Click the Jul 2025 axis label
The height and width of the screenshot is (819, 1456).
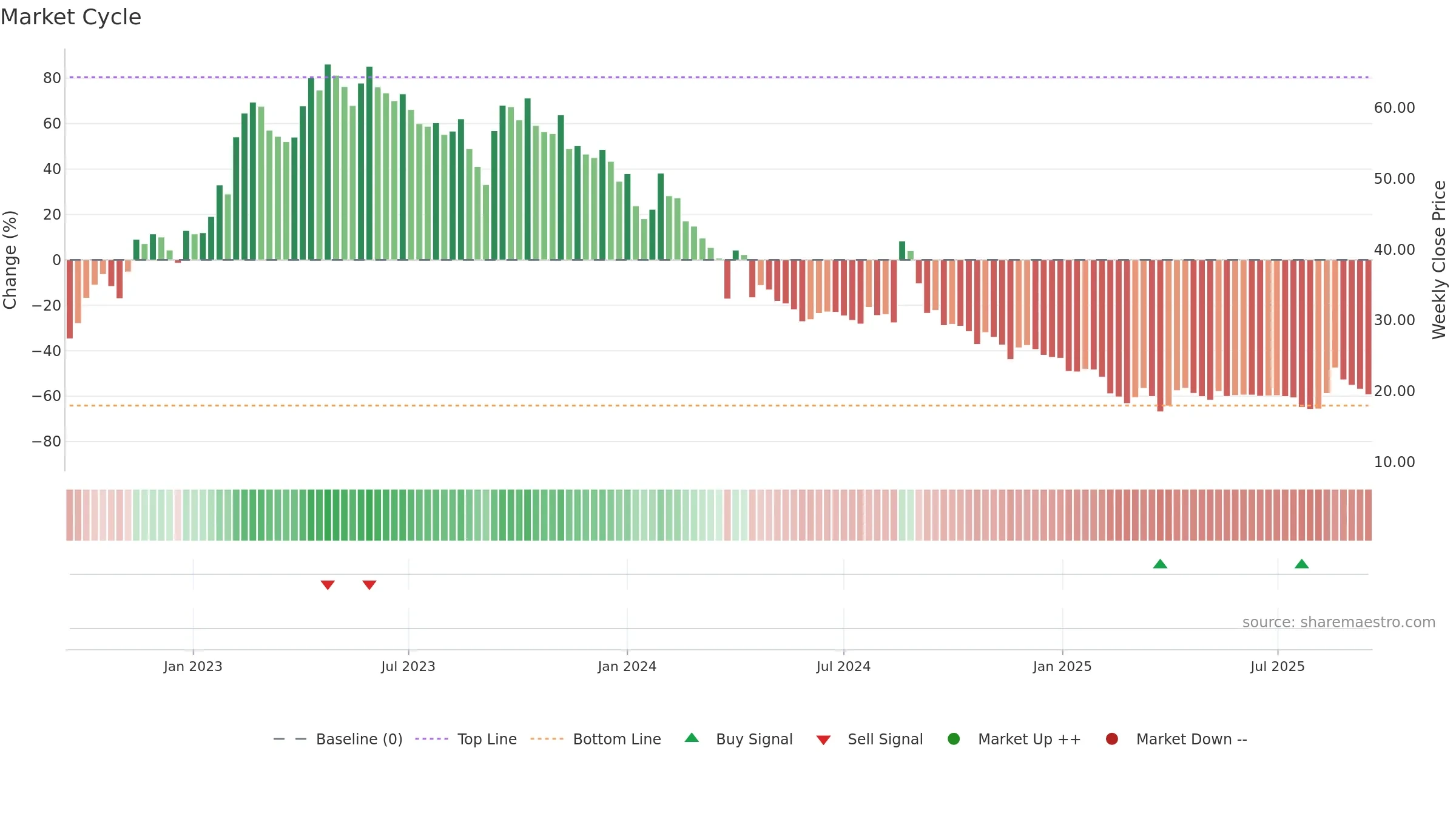[1278, 666]
